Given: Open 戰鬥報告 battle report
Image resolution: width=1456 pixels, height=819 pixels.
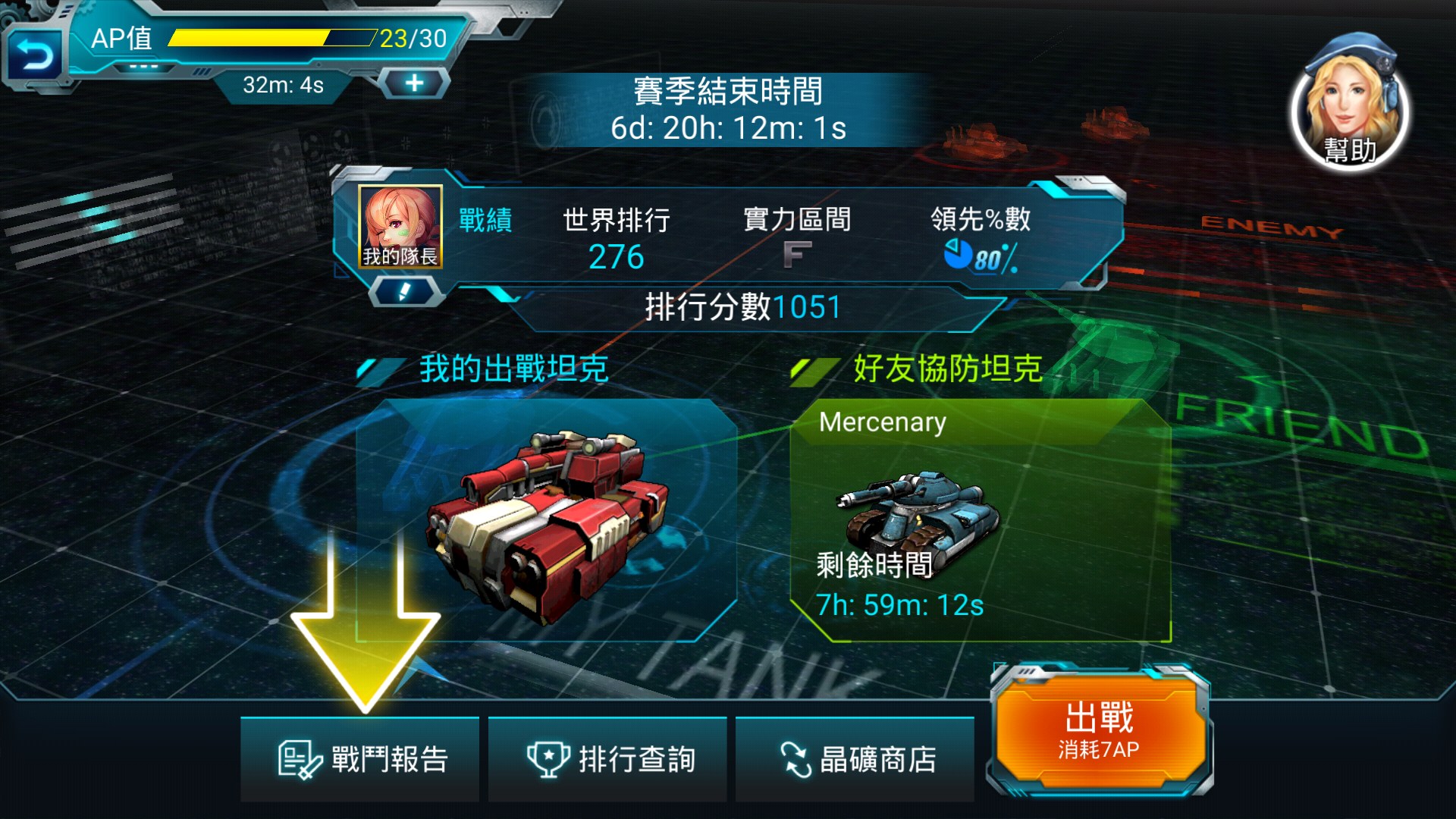Looking at the screenshot, I should (360, 759).
